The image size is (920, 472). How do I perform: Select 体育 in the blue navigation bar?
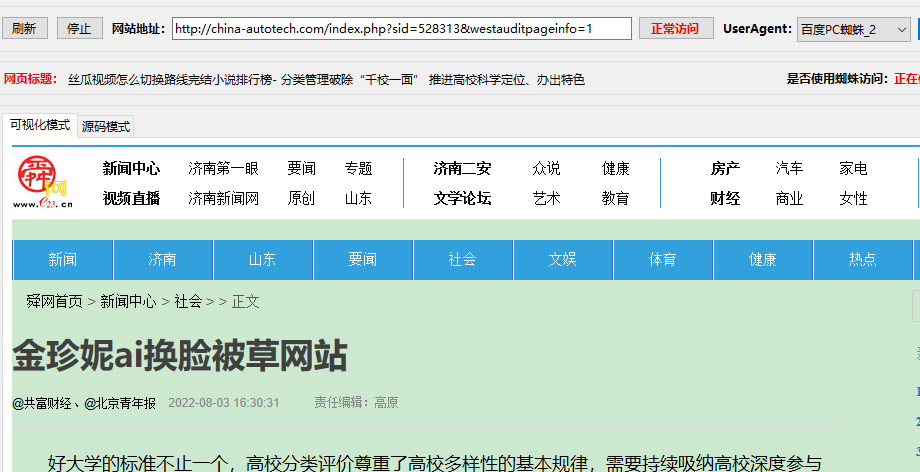pyautogui.click(x=663, y=259)
